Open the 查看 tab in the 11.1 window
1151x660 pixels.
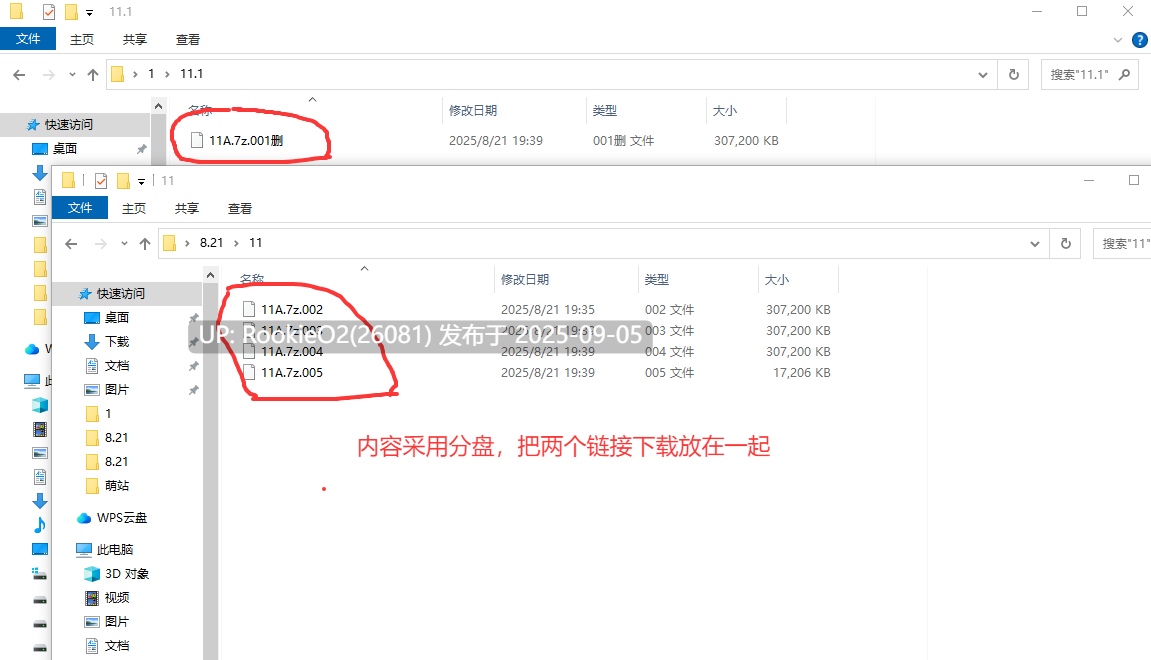click(x=187, y=40)
